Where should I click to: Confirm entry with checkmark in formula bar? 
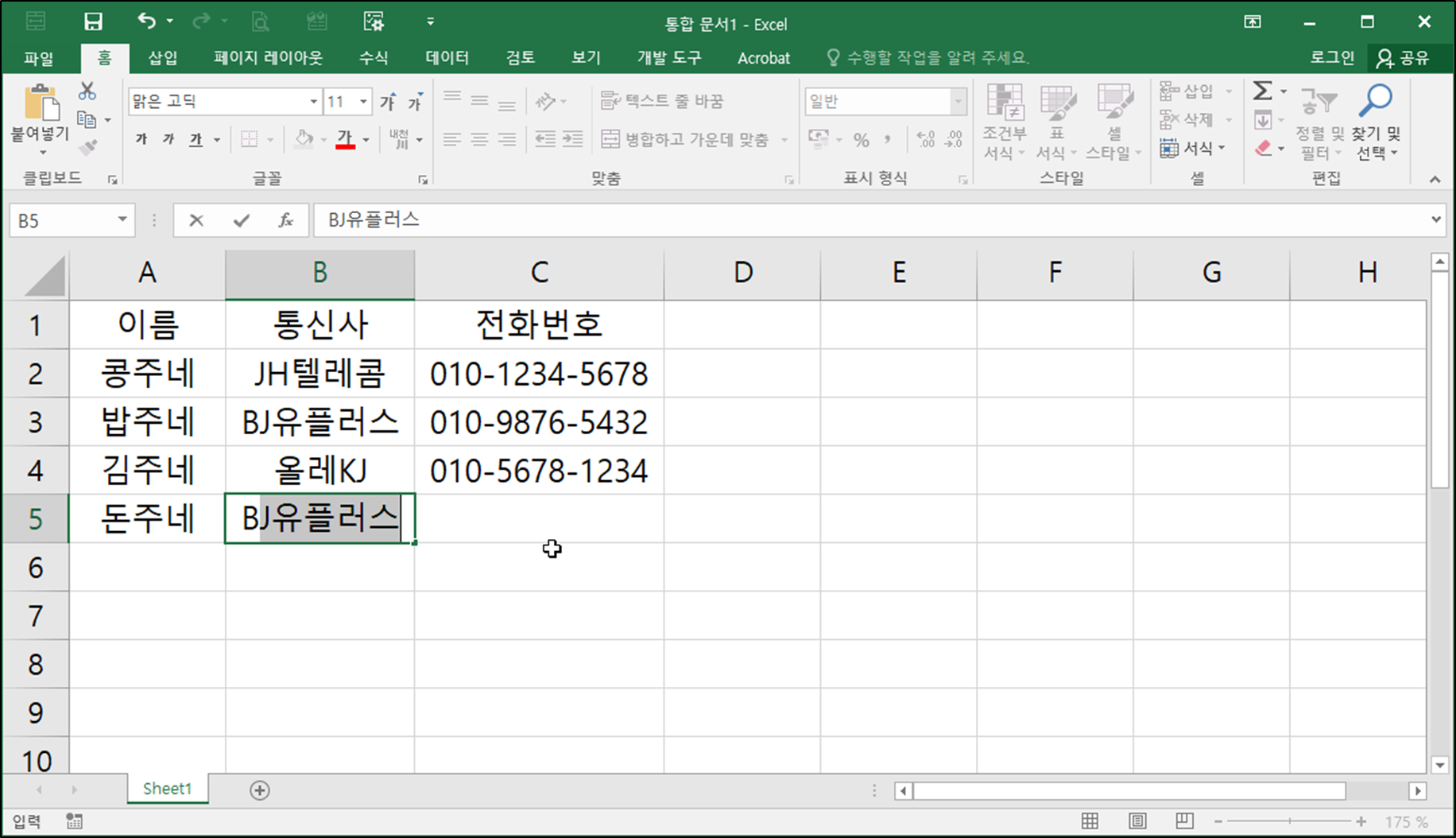pyautogui.click(x=242, y=220)
